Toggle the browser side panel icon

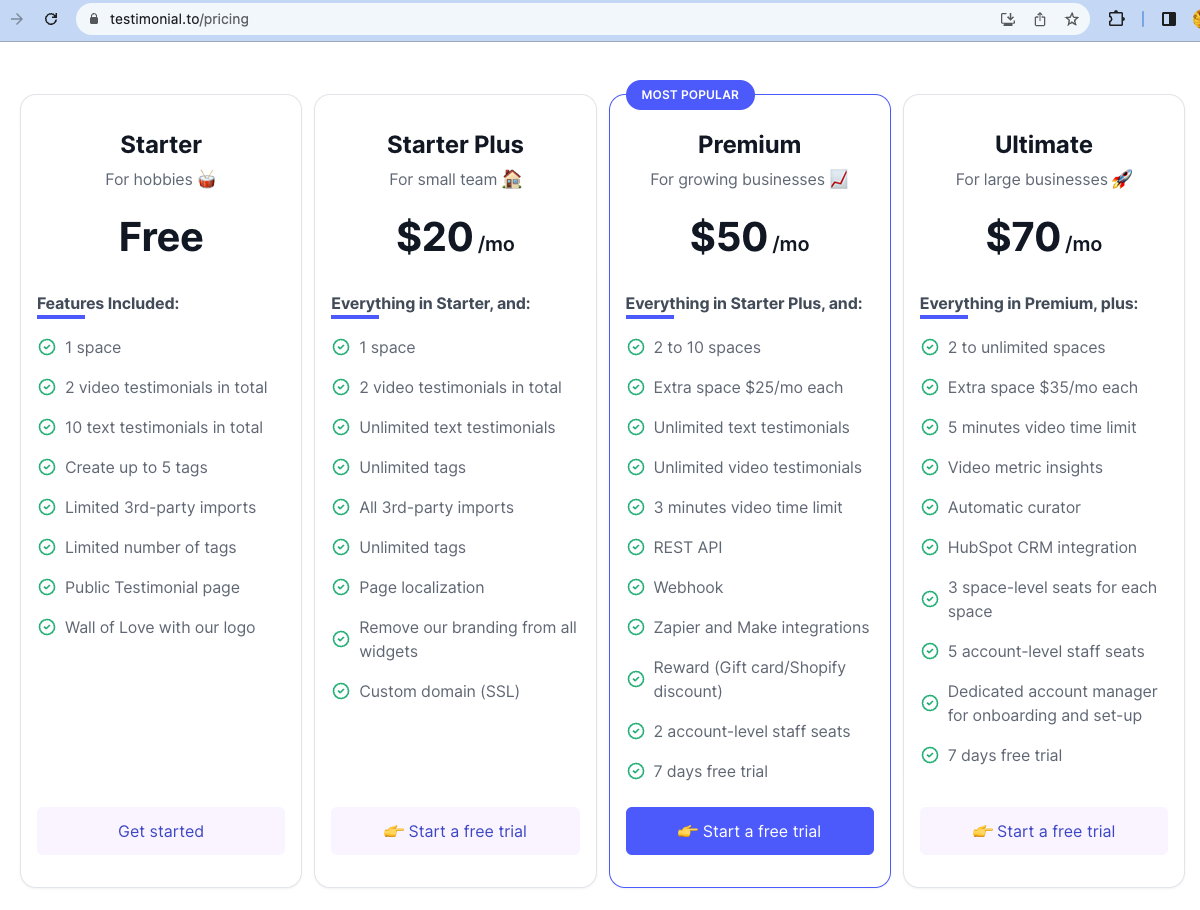1168,19
